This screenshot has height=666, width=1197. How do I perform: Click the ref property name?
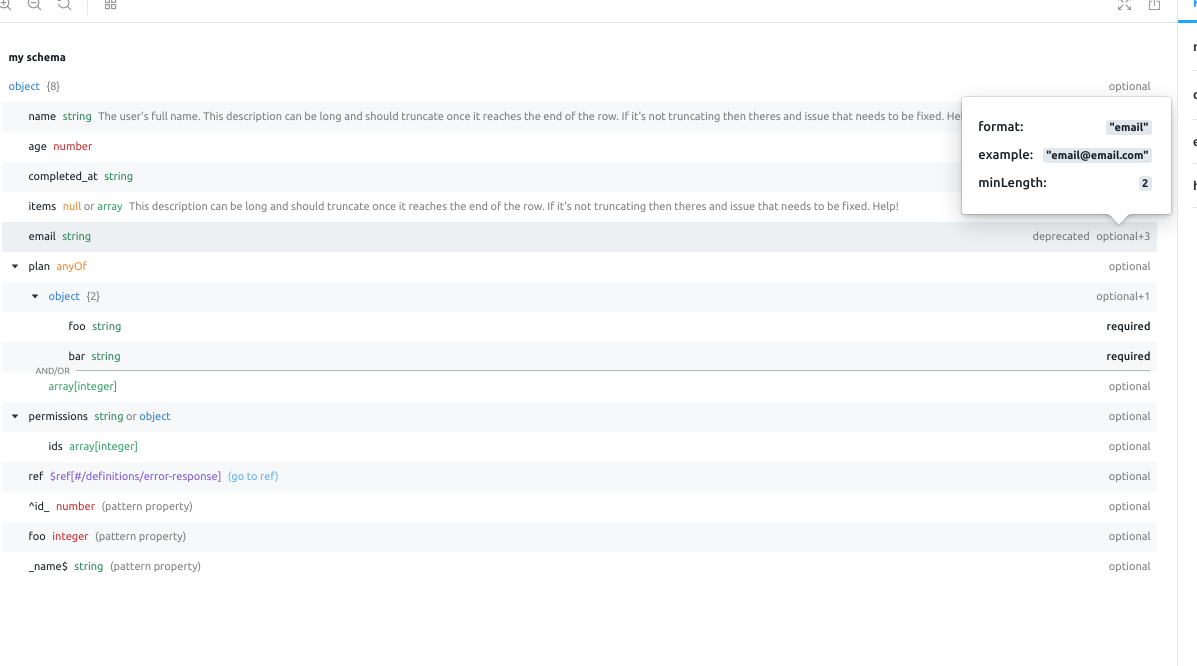point(36,477)
